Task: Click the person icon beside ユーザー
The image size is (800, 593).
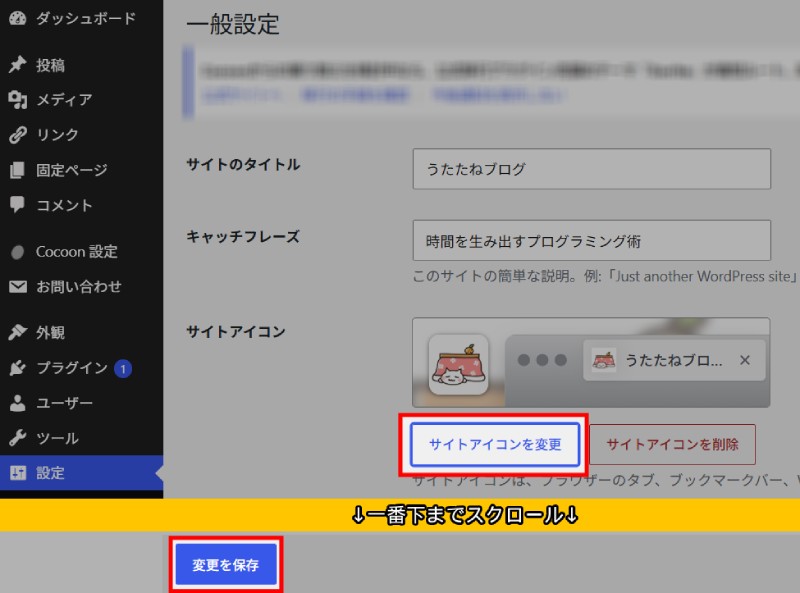Action: tap(17, 403)
